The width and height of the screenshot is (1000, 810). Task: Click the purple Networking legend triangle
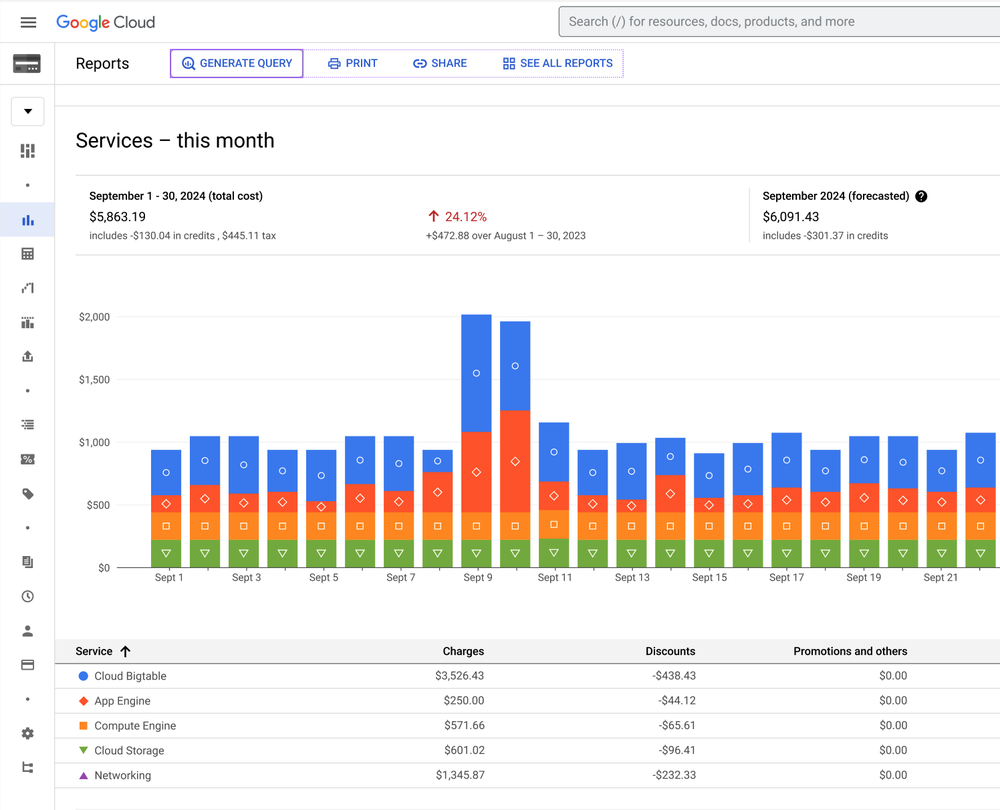coord(83,776)
